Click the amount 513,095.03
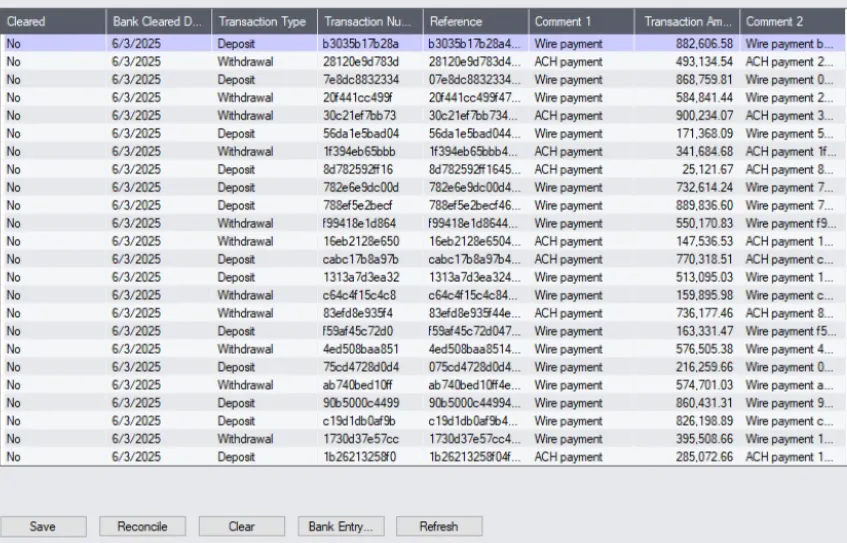Image resolution: width=847 pixels, height=543 pixels. pos(704,277)
